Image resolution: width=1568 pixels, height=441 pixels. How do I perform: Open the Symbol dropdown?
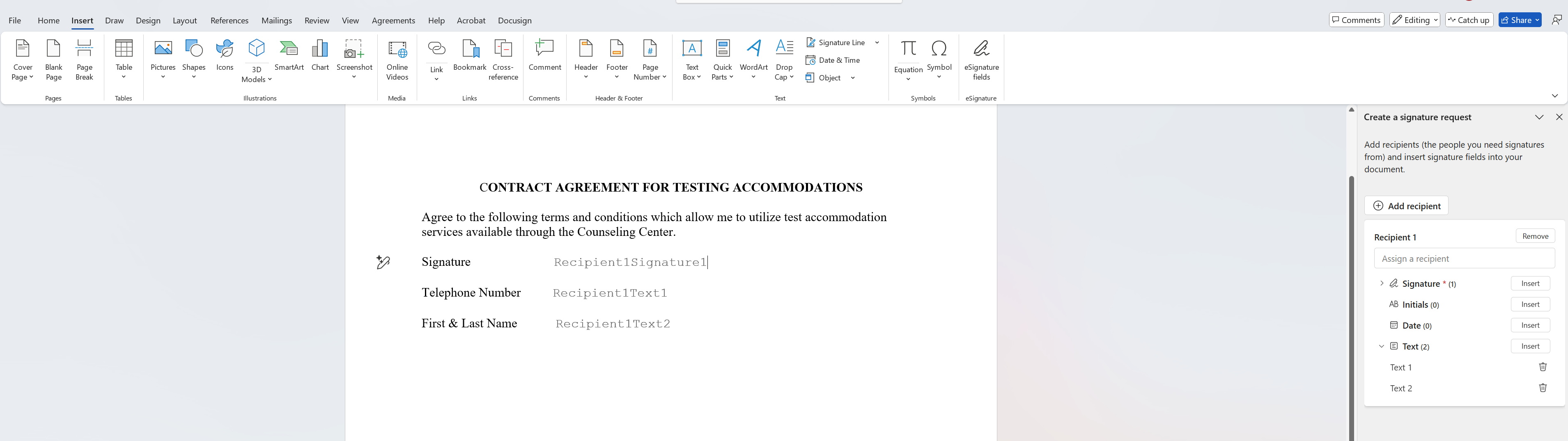coord(939,59)
